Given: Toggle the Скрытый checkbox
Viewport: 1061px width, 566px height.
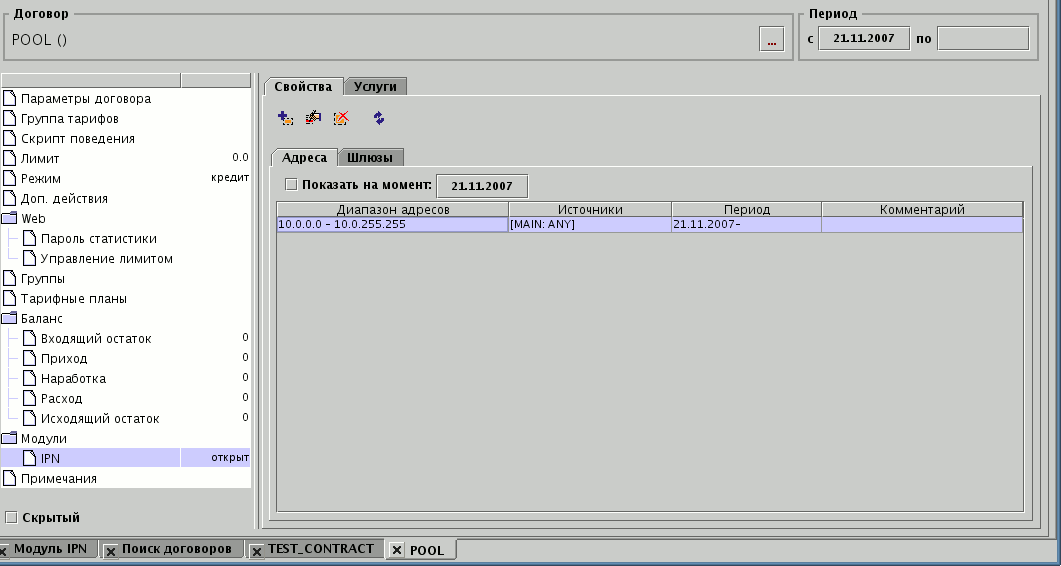Looking at the screenshot, I should point(11,518).
